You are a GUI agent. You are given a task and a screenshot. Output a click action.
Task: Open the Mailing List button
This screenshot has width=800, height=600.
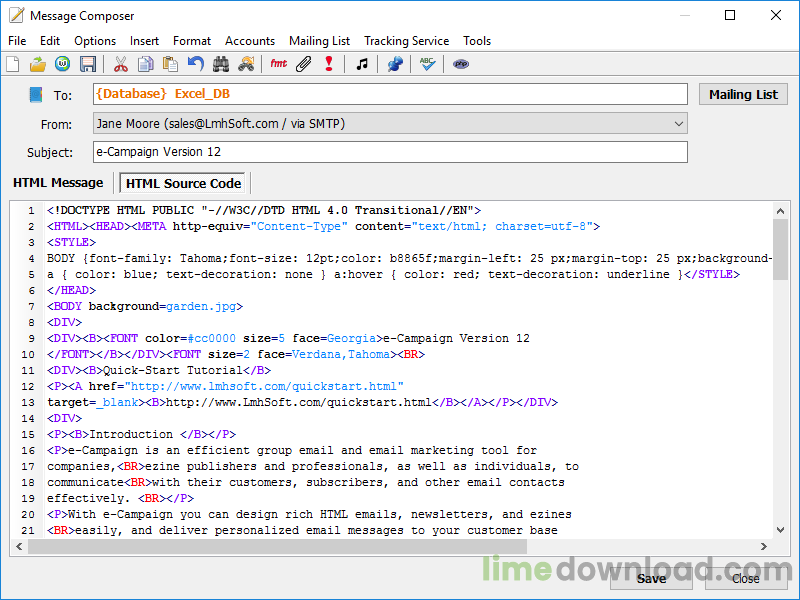[743, 93]
